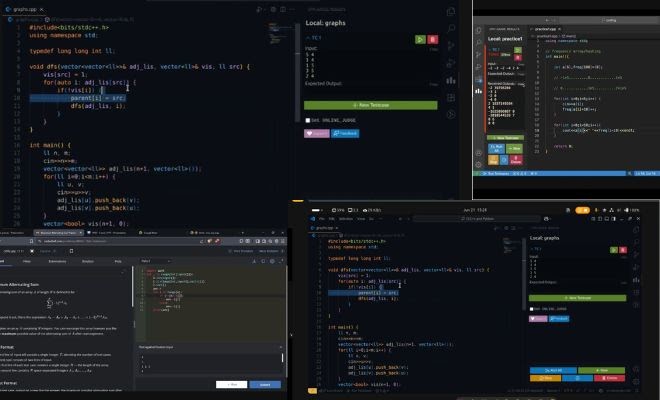Enable the Set ONLINE_JUDGE checkbox
The height and width of the screenshot is (400, 660).
pos(308,119)
